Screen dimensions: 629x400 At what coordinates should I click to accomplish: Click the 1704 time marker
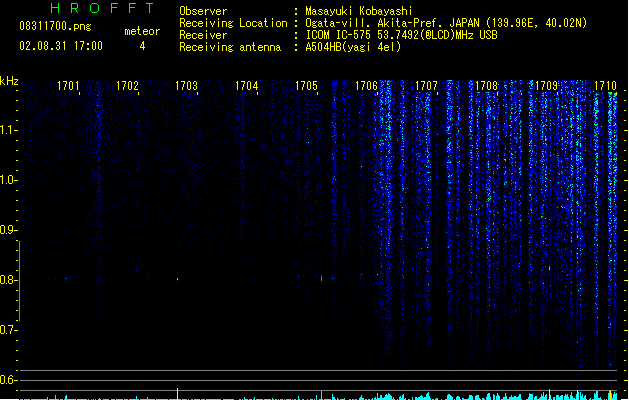pyautogui.click(x=247, y=86)
